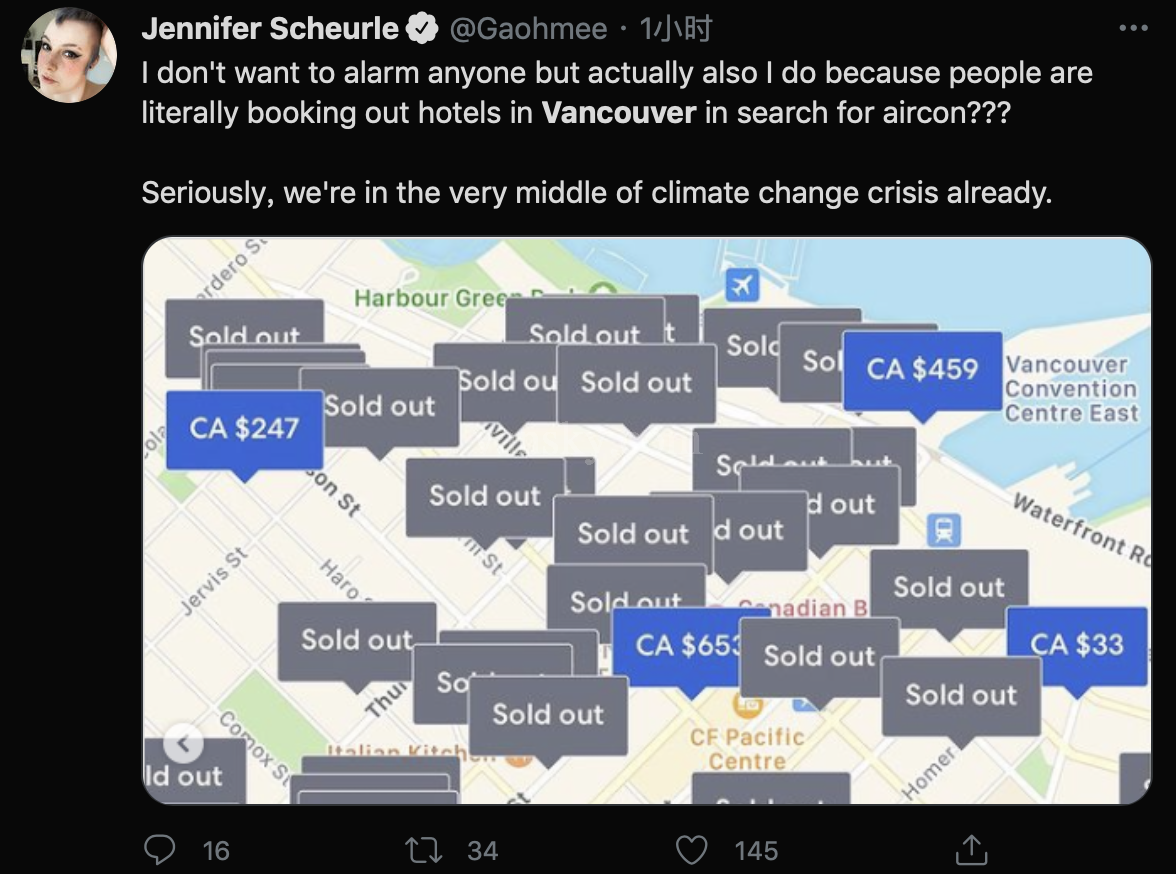This screenshot has height=874, width=1176.
Task: Click Vancouver Convention Centre East label
Action: coord(1071,389)
